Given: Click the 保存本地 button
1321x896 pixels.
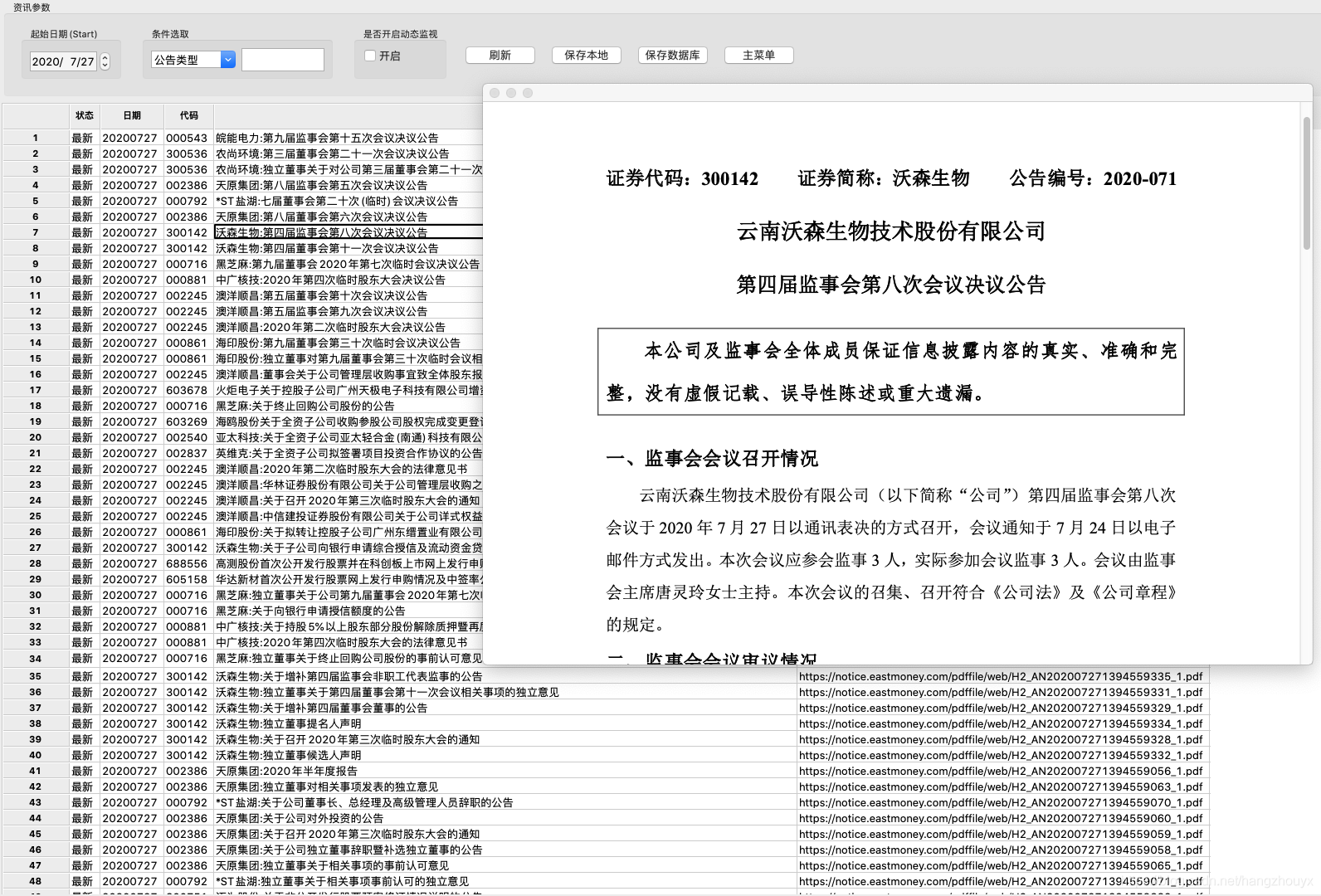Looking at the screenshot, I should pos(587,56).
